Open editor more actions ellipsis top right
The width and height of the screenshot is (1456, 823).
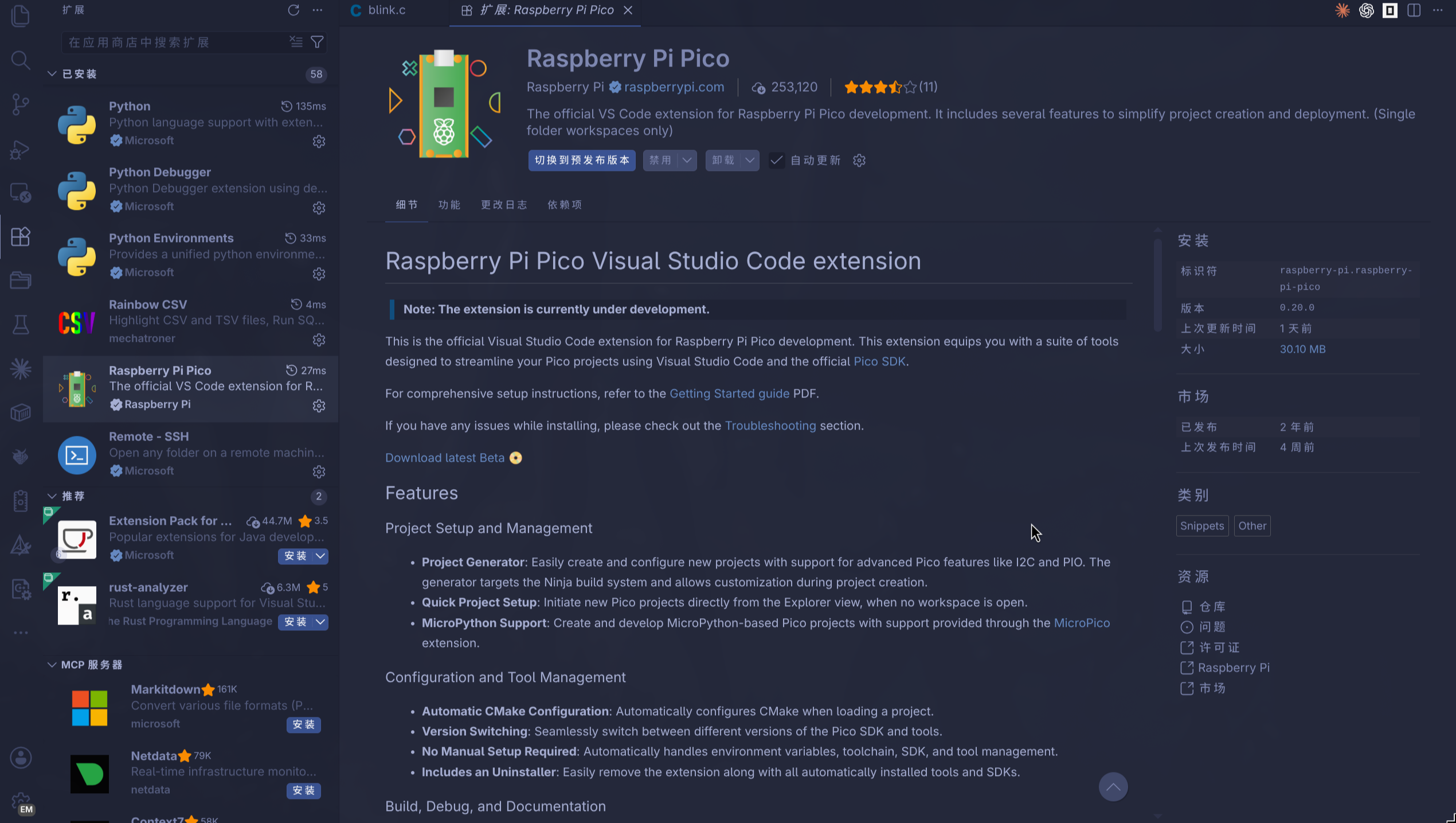pos(1438,10)
